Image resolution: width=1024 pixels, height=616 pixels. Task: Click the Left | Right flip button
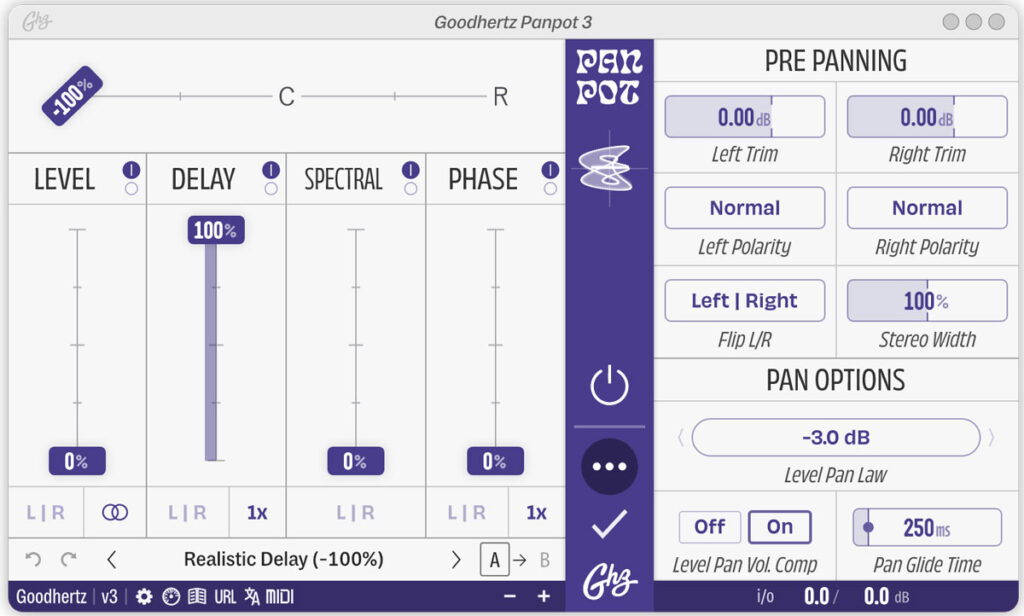pos(744,300)
